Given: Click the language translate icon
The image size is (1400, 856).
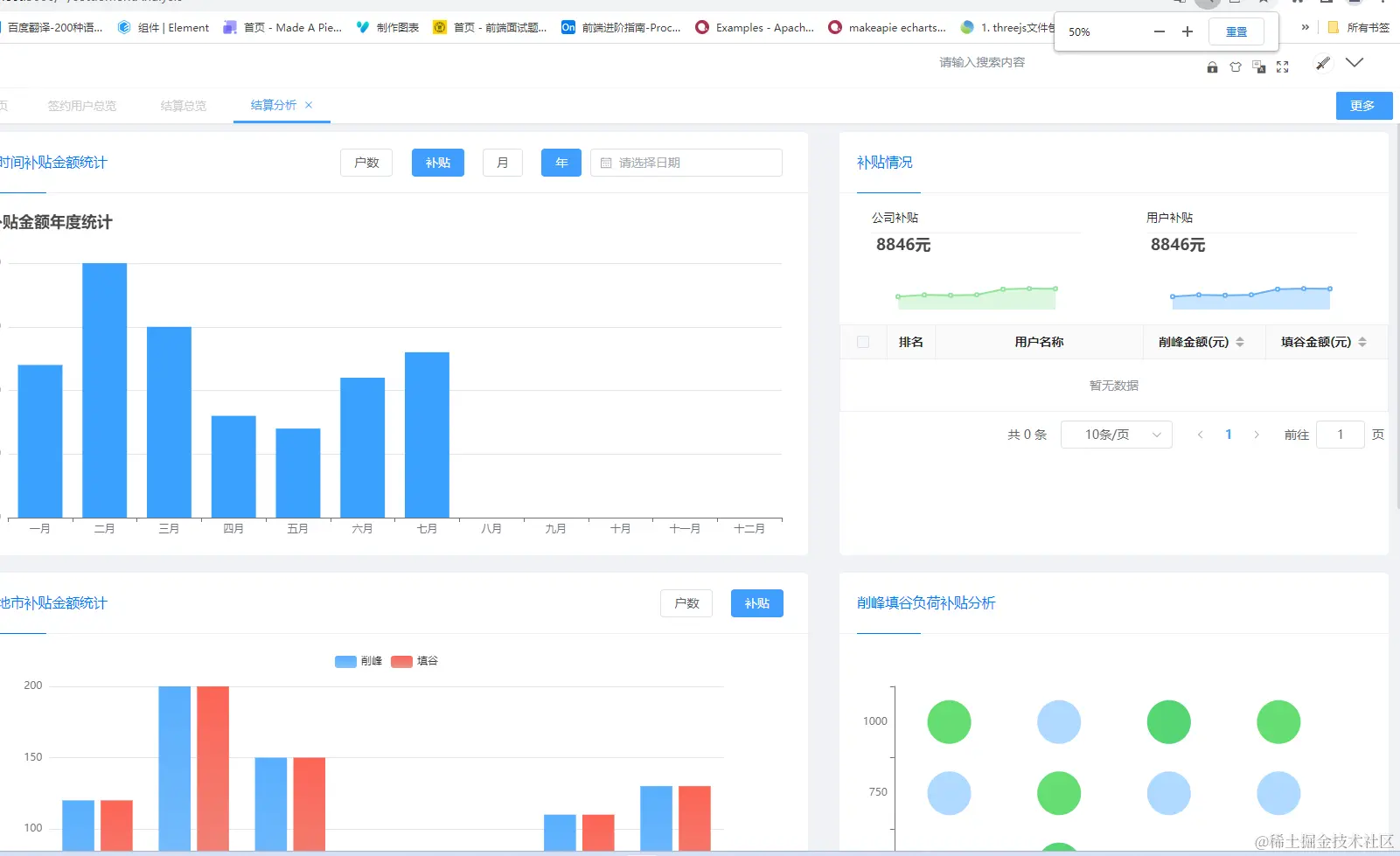Looking at the screenshot, I should 1259,66.
